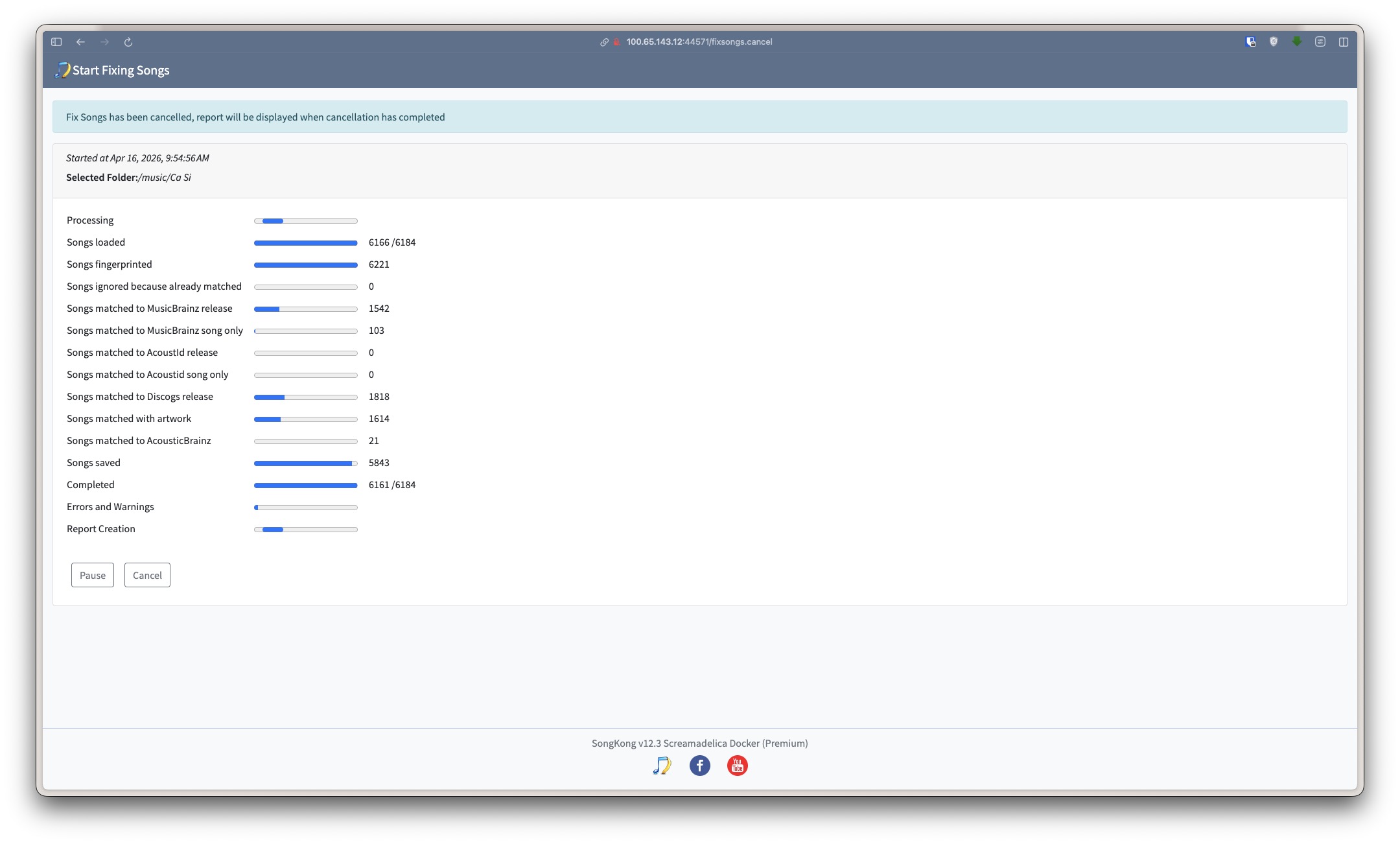Go back with the browser back arrow

coord(80,42)
